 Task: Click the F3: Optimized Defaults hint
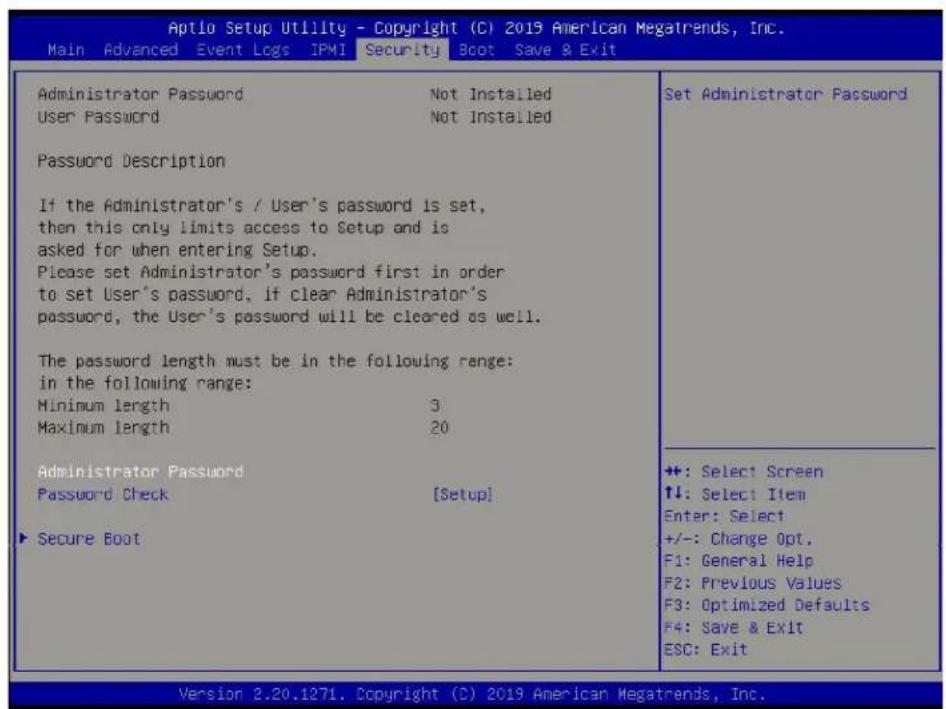click(x=767, y=605)
